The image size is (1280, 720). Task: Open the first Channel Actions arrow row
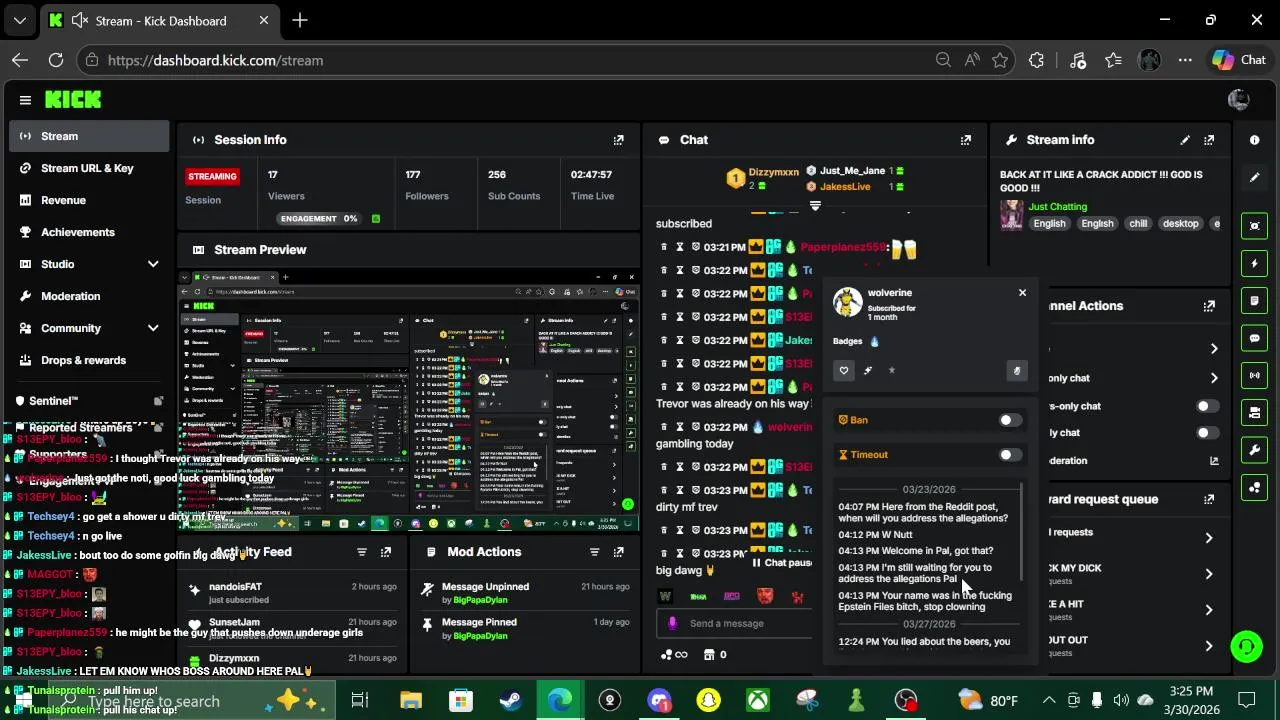click(1214, 349)
